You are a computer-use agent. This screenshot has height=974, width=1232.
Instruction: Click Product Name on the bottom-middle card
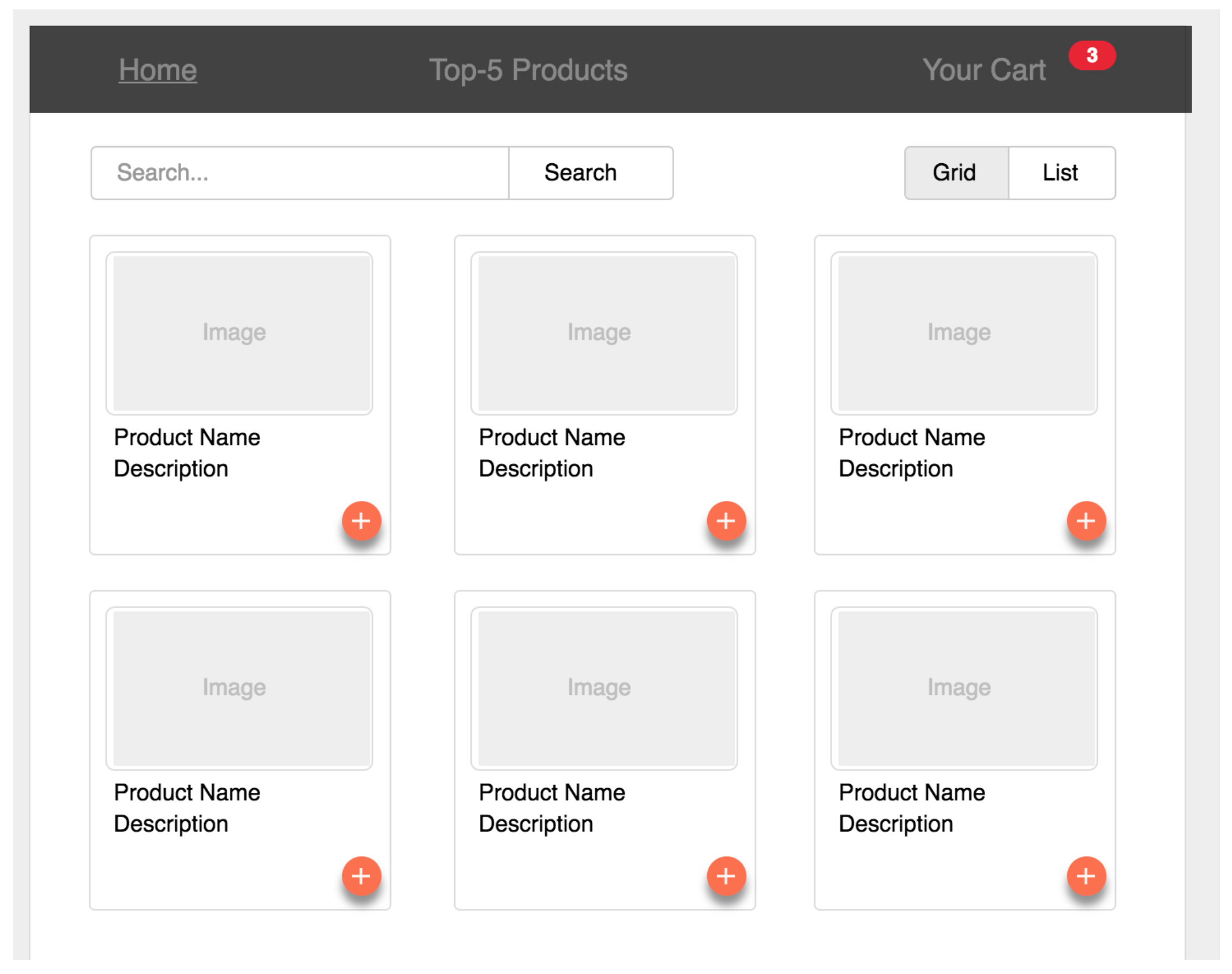551,792
